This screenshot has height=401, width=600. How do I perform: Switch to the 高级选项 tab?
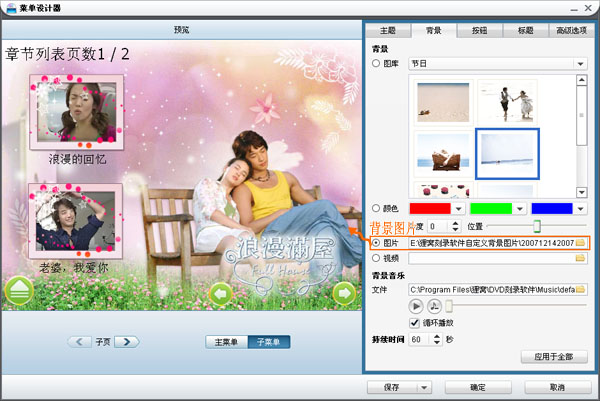(x=571, y=31)
